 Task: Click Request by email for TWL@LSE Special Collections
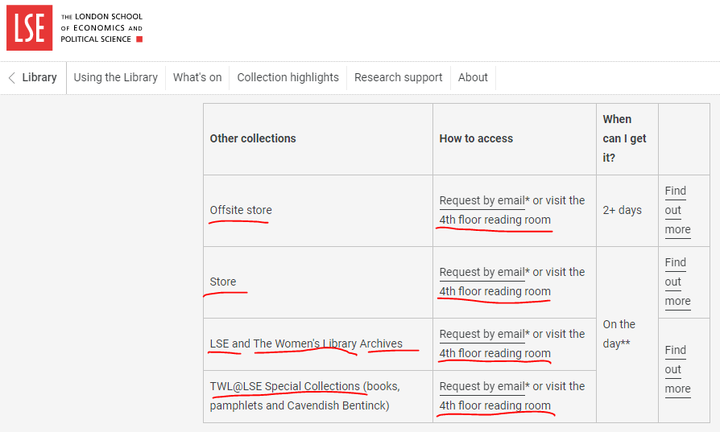[482, 387]
